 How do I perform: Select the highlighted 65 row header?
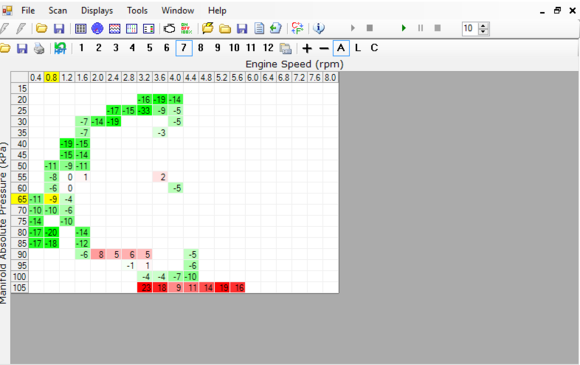coord(20,199)
